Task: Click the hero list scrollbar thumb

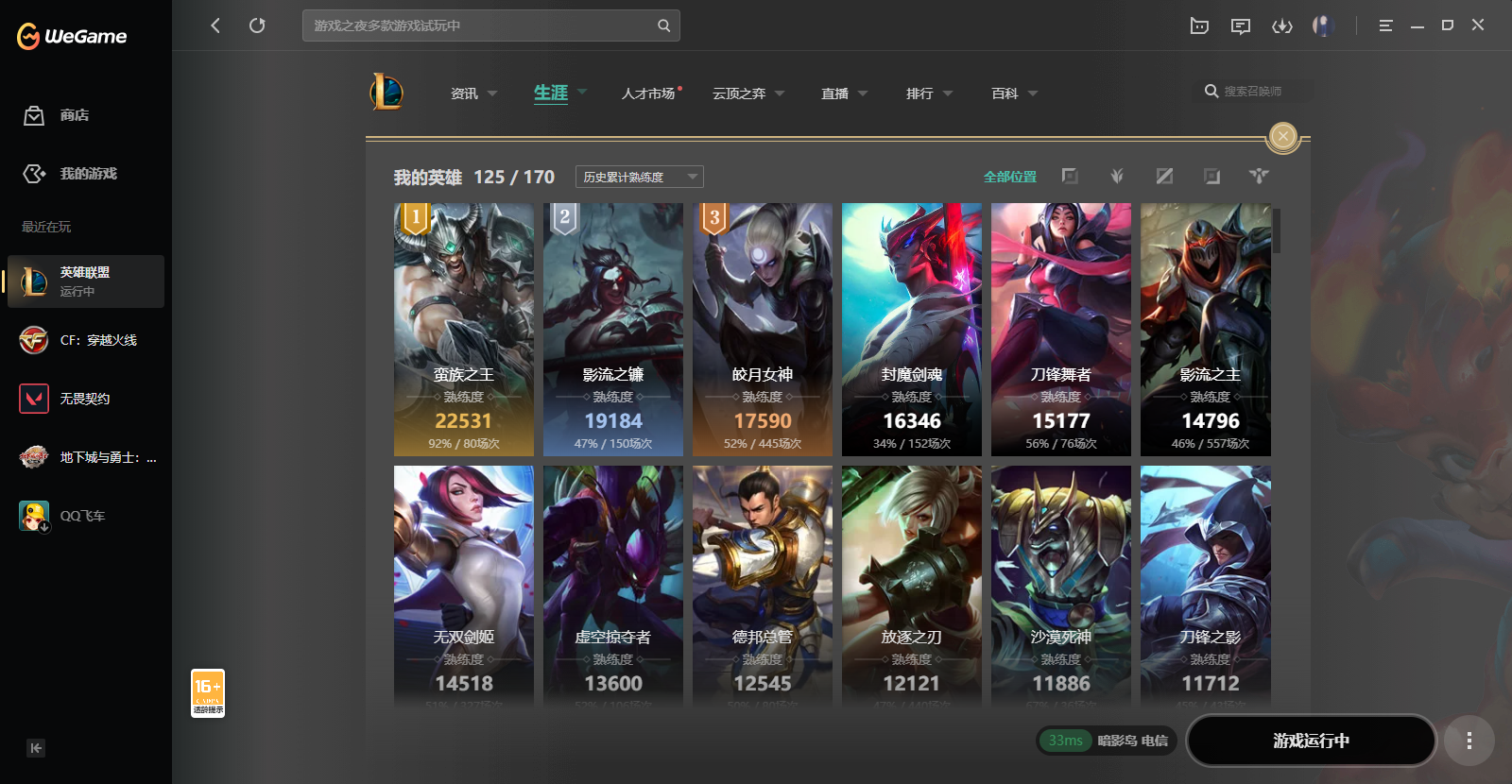Action: point(1277,231)
